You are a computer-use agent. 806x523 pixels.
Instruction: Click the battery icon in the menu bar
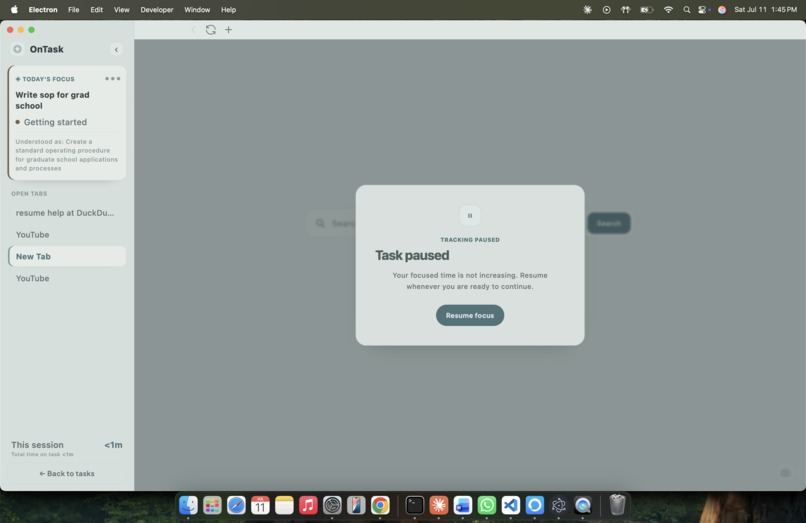pos(646,10)
